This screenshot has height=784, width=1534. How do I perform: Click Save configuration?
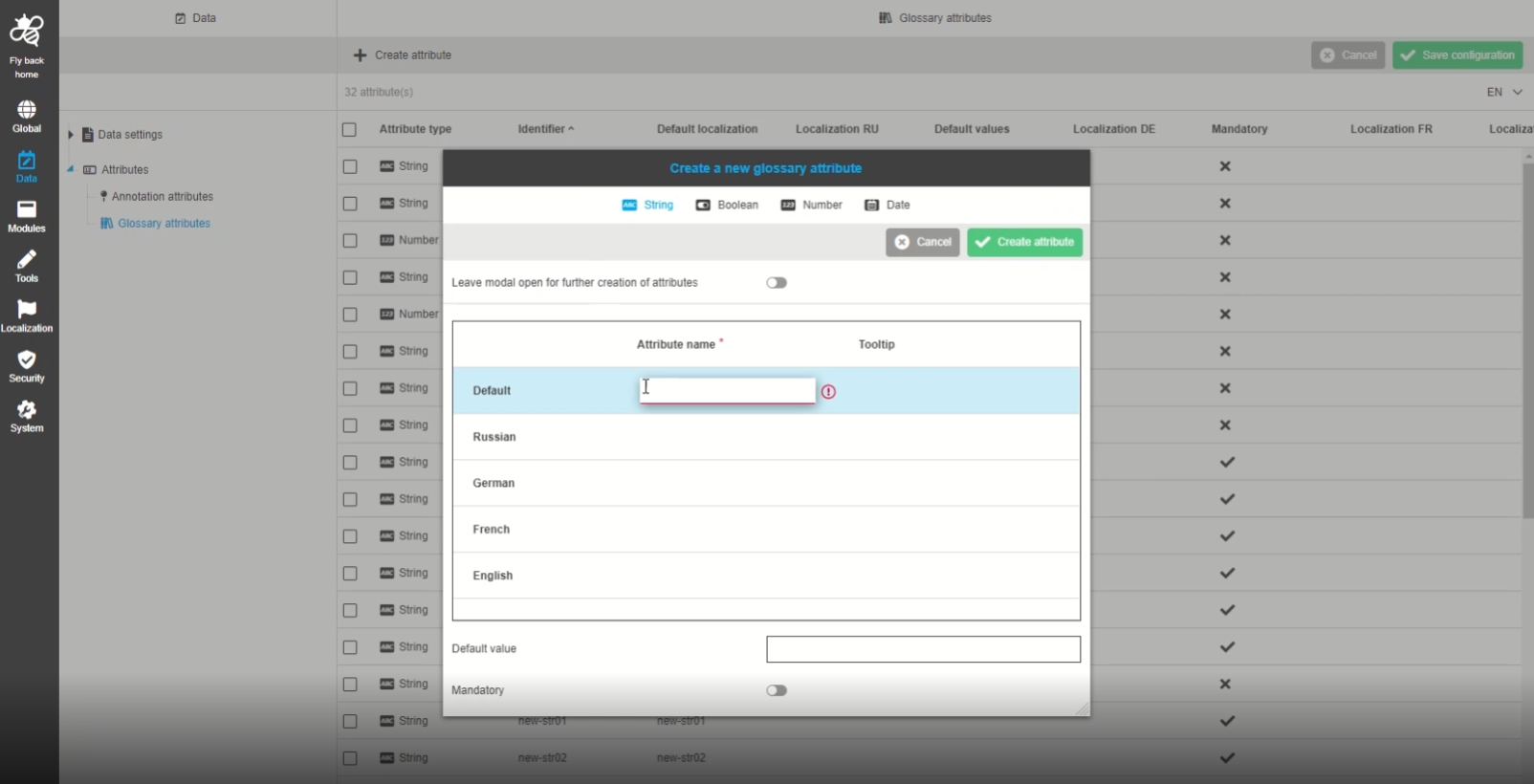point(1457,55)
